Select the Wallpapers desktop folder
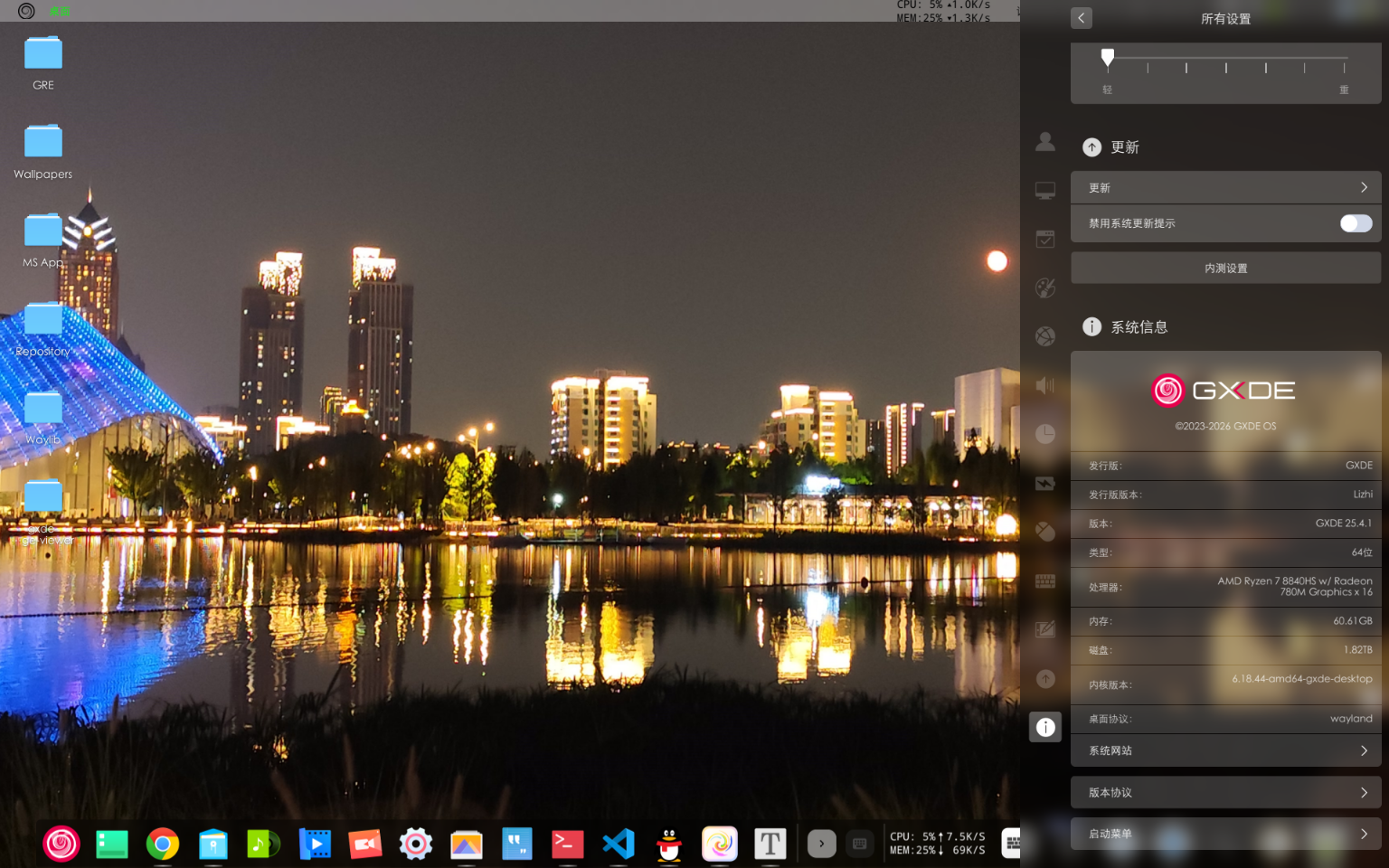This screenshot has height=868, width=1389. (x=43, y=152)
